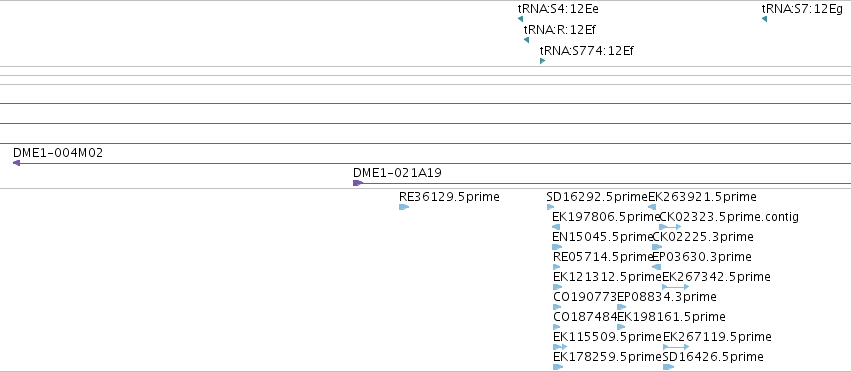Click the blue glyph under CO190773

click(557, 307)
